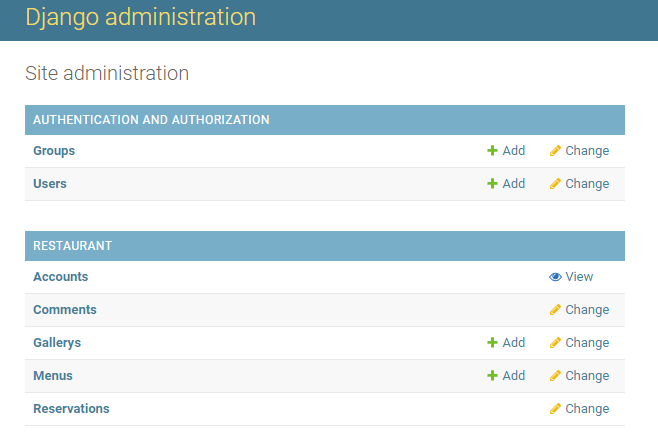Click the pencil icon in Users row
Screen dimensions: 658x438
click(x=555, y=183)
